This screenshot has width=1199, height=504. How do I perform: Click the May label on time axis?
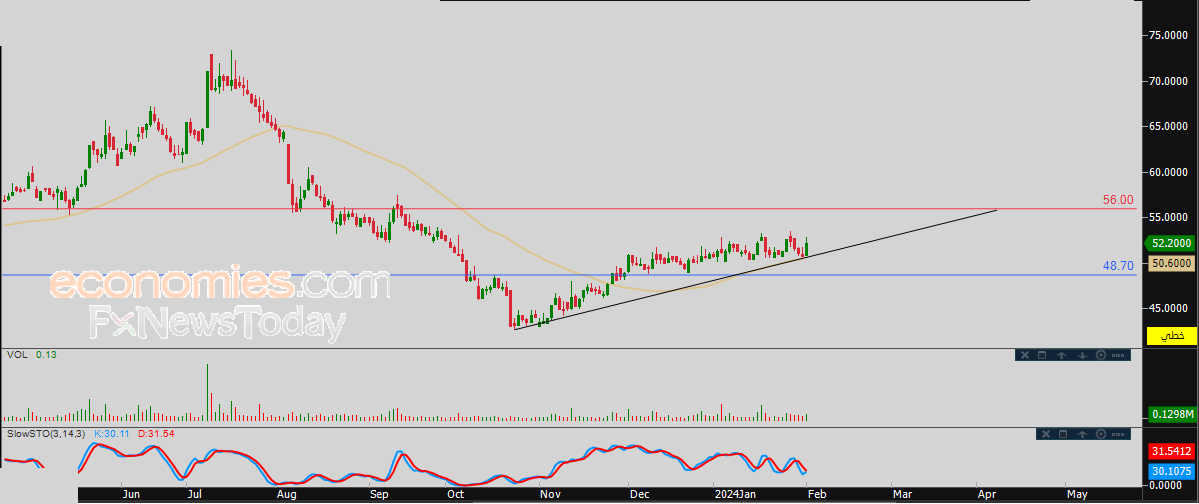click(x=1077, y=495)
